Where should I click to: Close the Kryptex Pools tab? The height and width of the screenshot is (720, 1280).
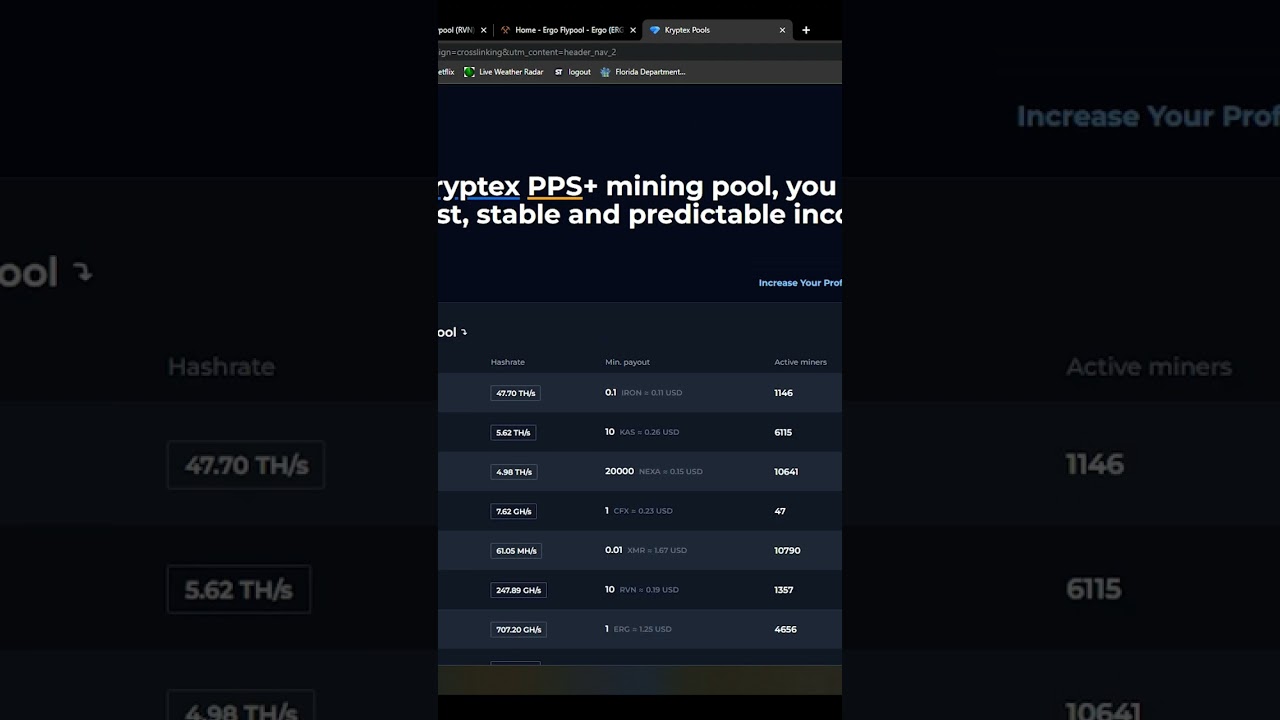click(782, 30)
